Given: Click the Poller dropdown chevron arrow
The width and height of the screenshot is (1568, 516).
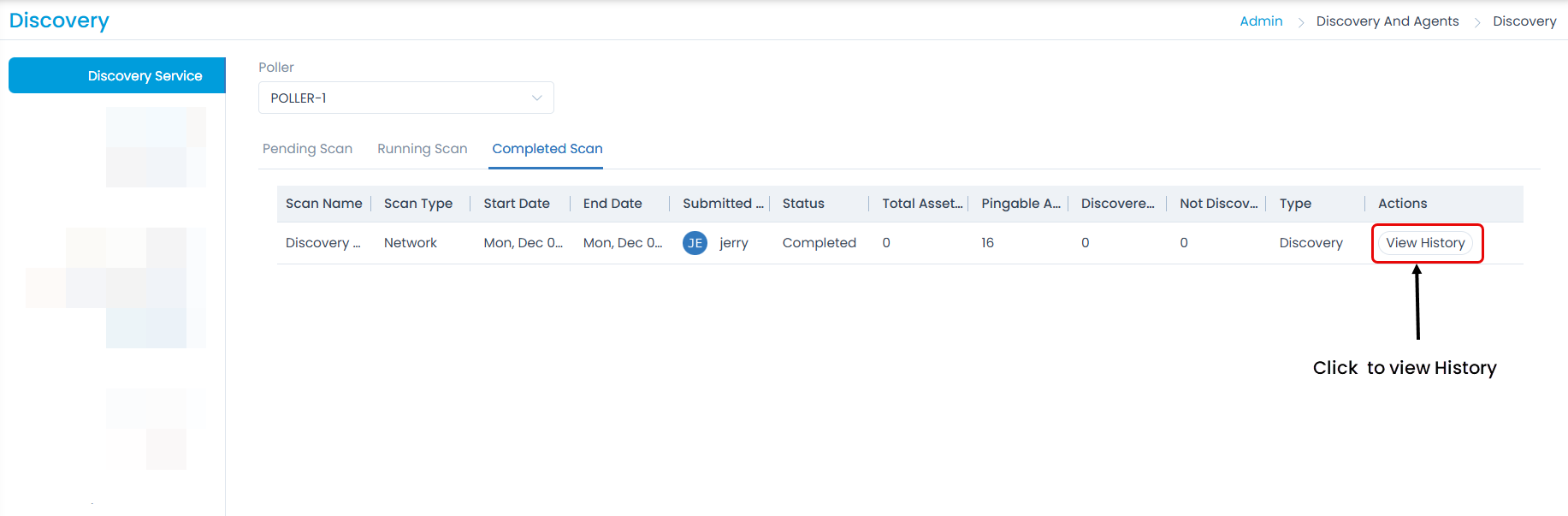Looking at the screenshot, I should pos(536,98).
